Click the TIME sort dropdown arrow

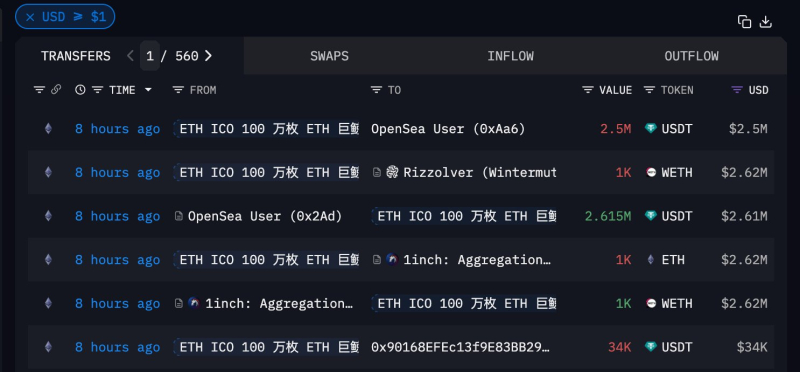click(x=148, y=90)
